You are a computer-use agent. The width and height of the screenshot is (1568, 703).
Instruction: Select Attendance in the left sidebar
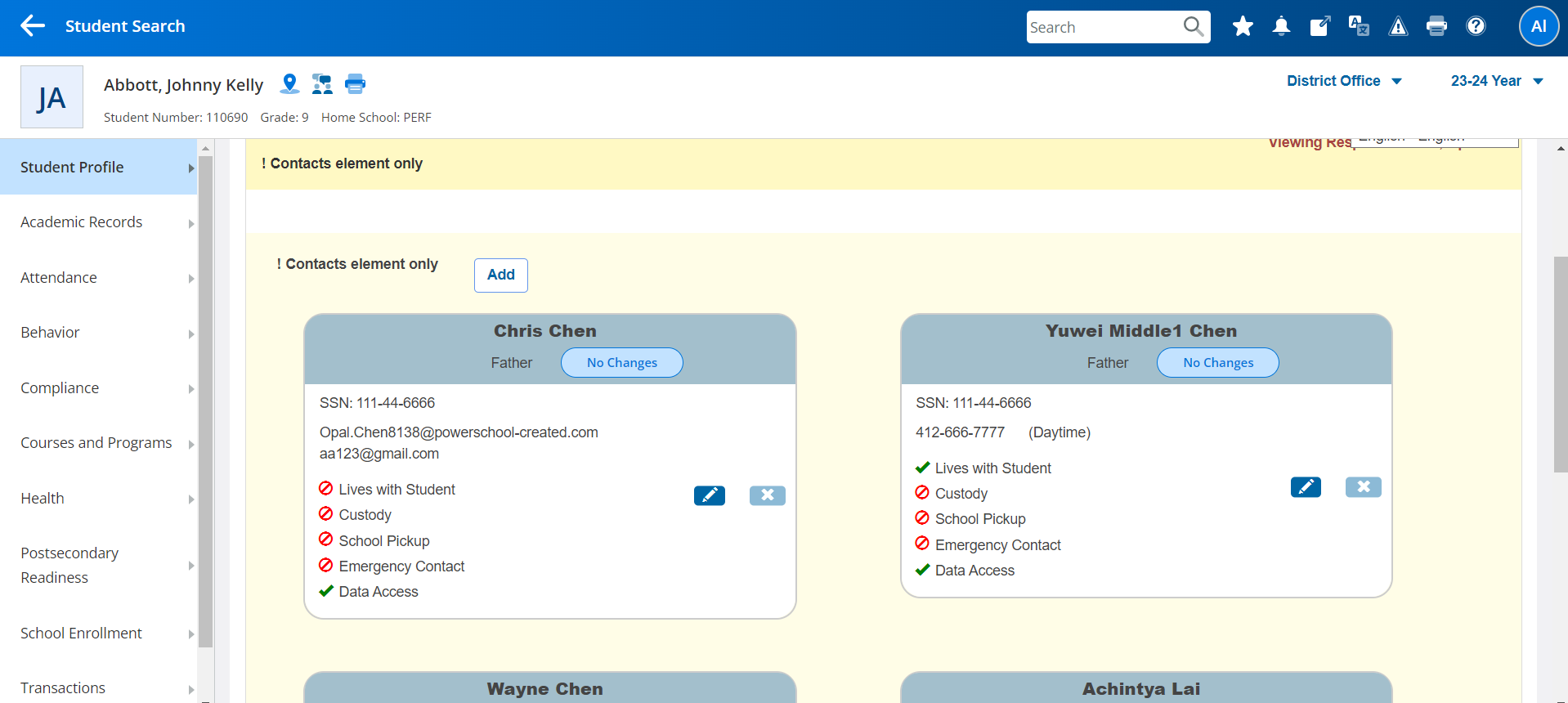pos(59,278)
